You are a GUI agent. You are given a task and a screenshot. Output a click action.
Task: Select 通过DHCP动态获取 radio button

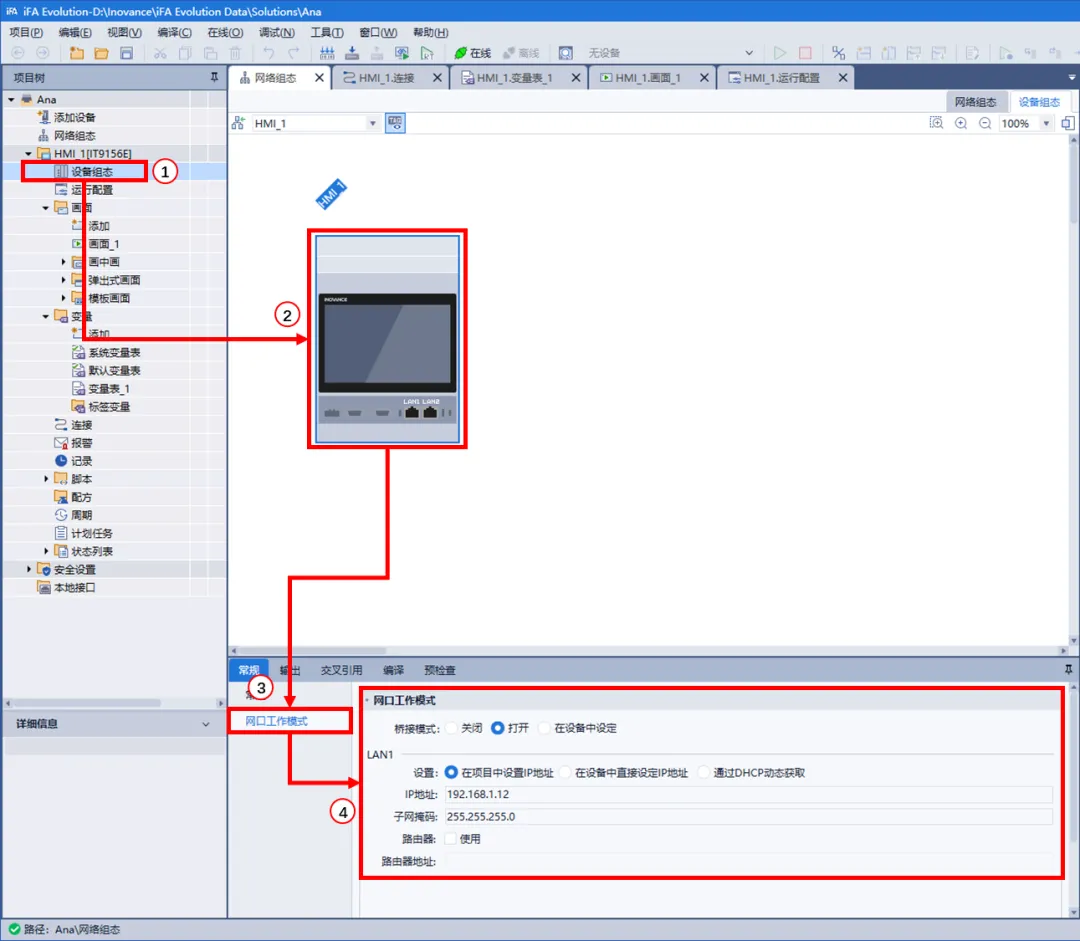(x=704, y=772)
